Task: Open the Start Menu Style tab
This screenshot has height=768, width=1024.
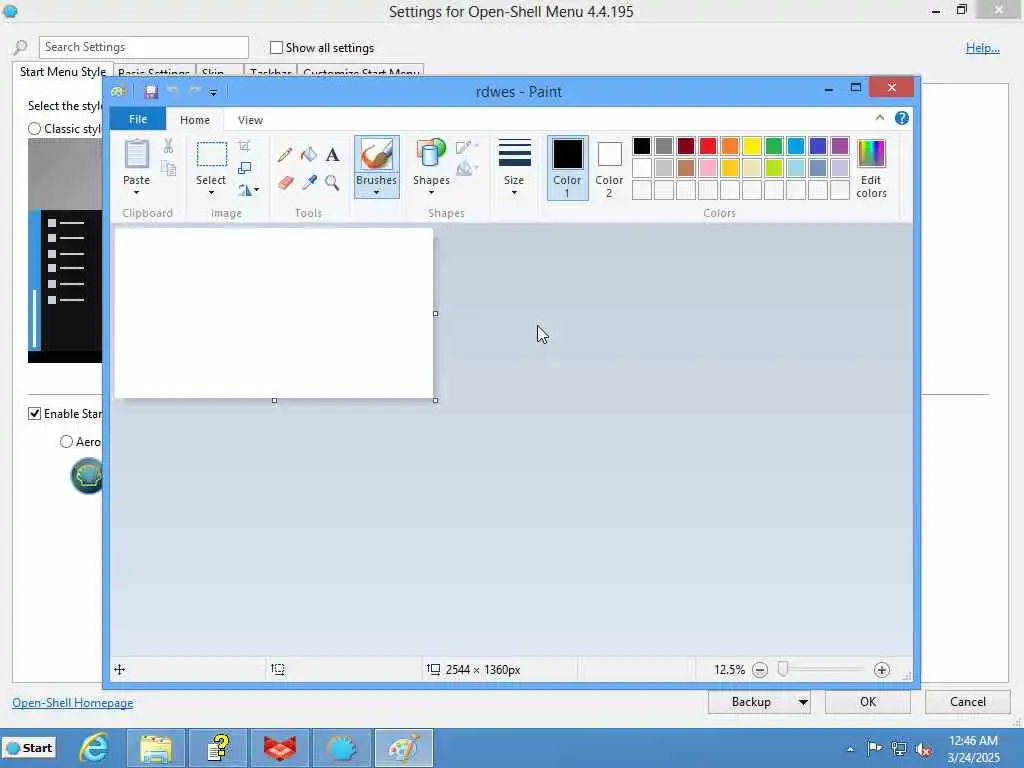Action: coord(63,72)
